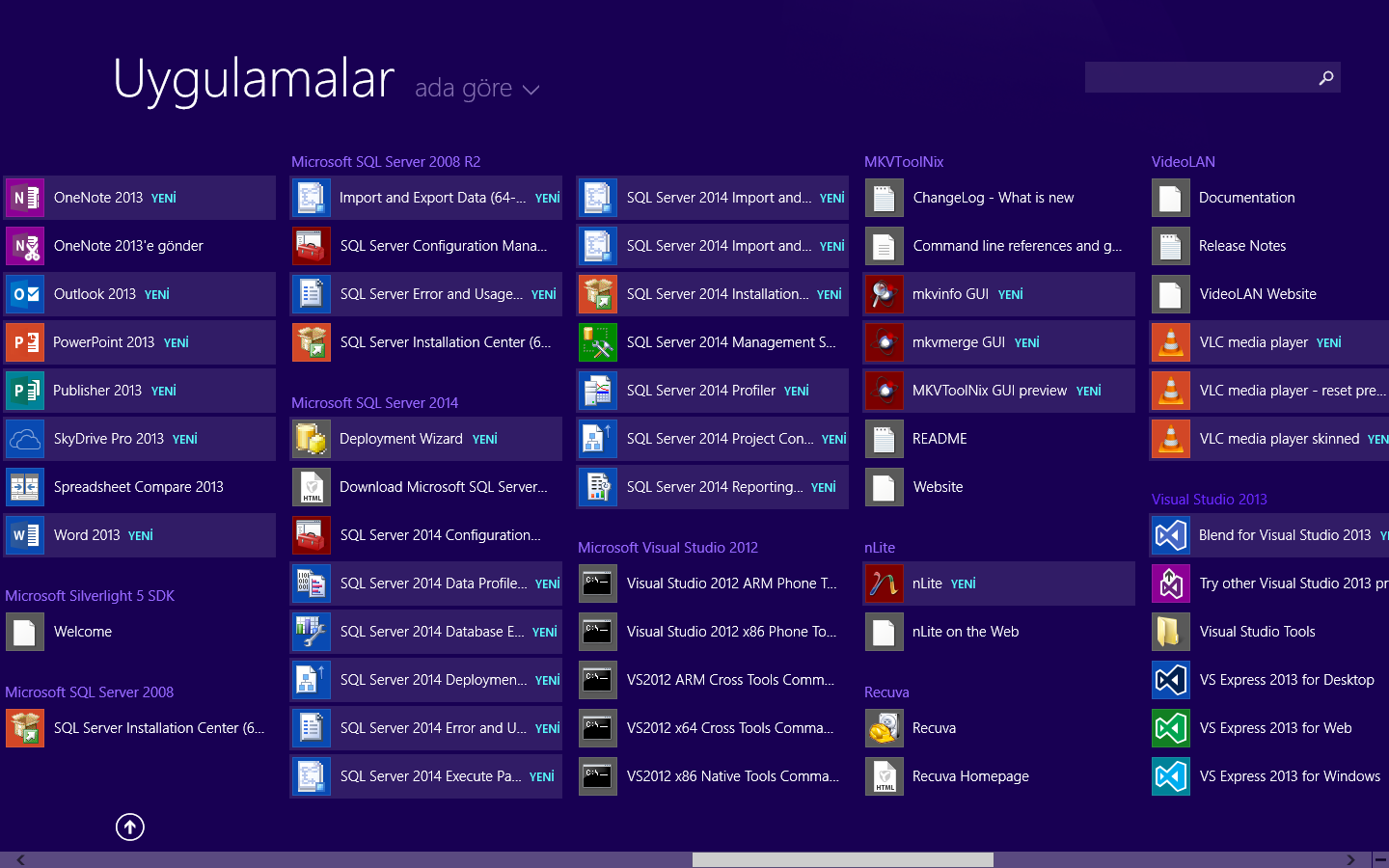Open MKVToolNix README entry
Screen dimensions: 1389x868
point(999,439)
